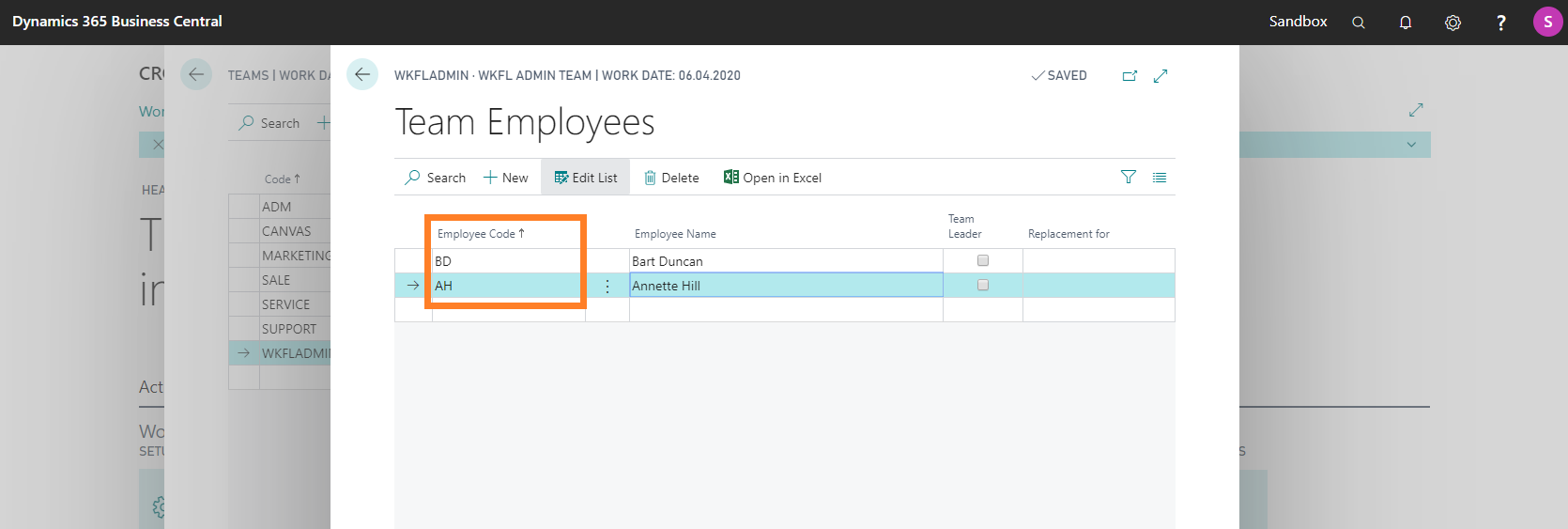Click the Annette Hill employee name field
The width and height of the screenshot is (1568, 529).
click(785, 286)
